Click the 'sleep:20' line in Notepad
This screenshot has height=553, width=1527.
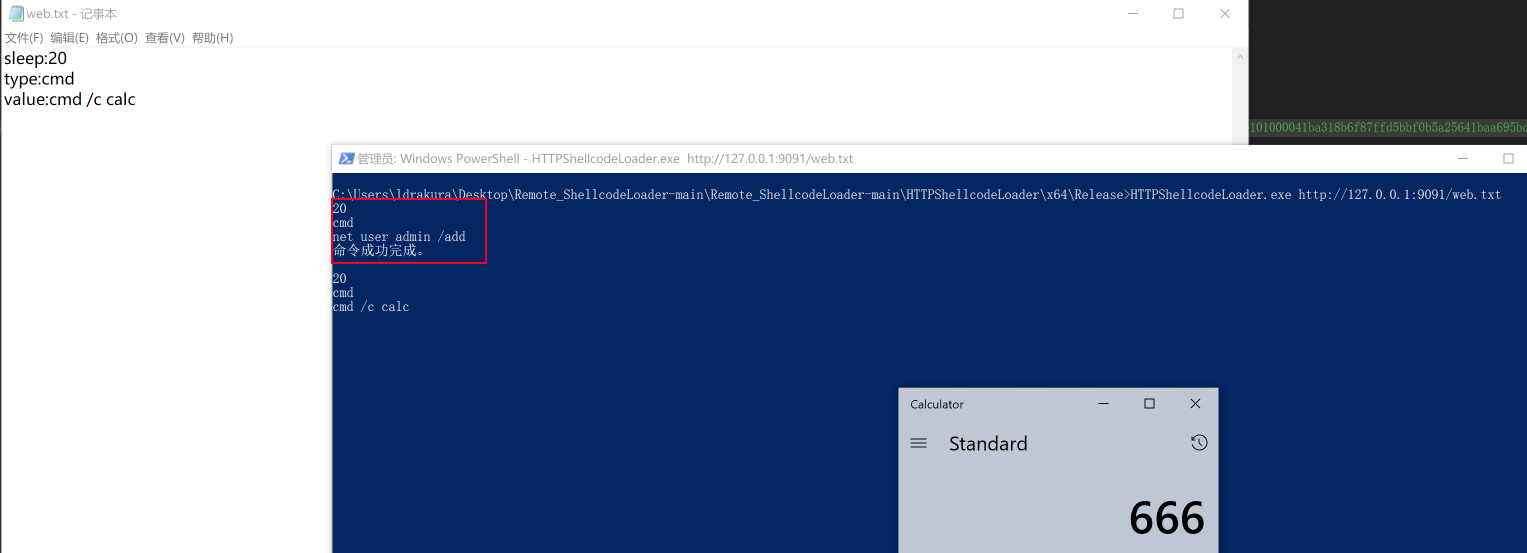click(36, 58)
